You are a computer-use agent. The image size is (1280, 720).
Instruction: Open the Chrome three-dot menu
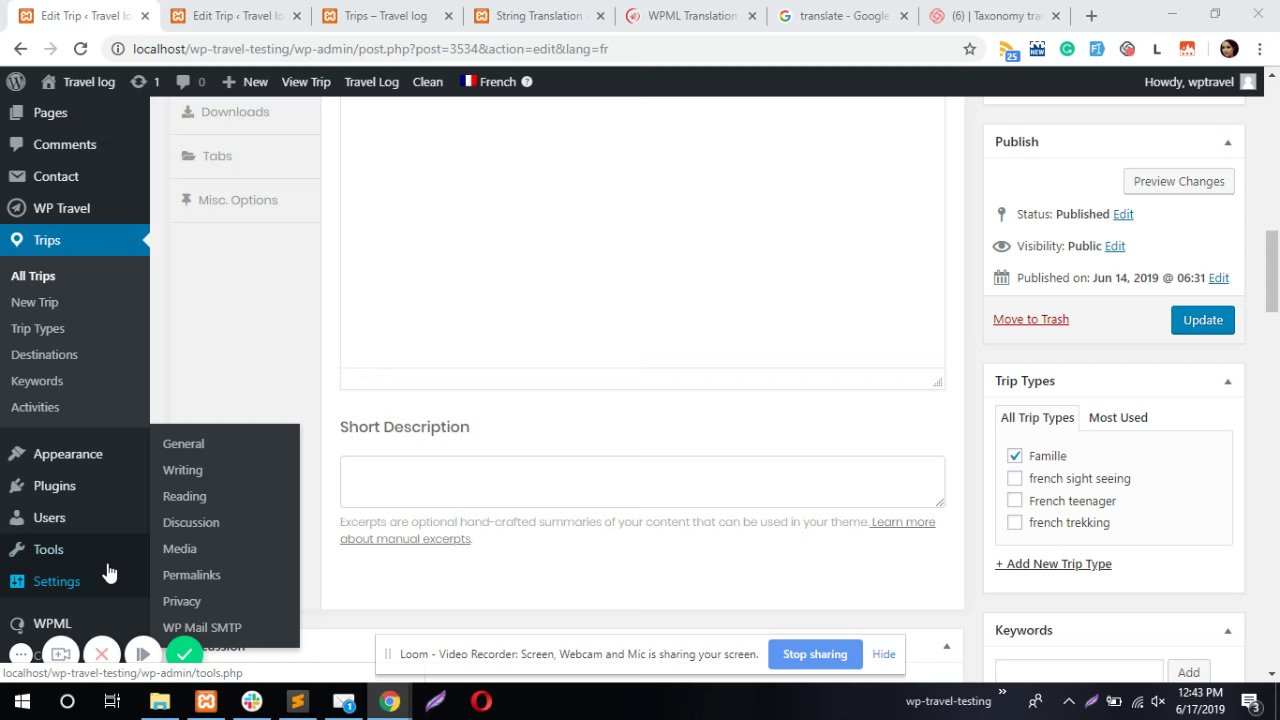point(1259,49)
